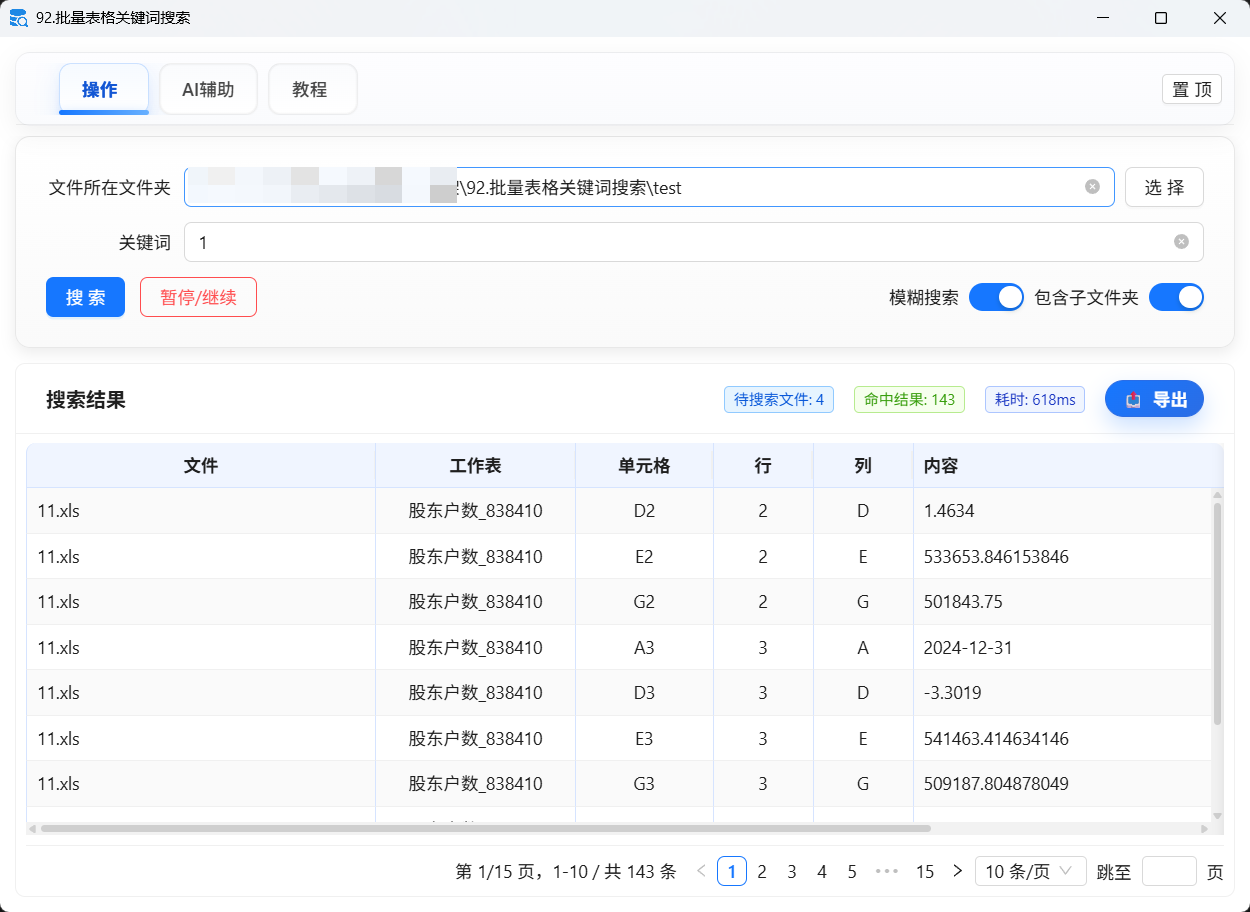Open the 10 条/页 page size dropdown
1250x912 pixels.
(x=1030, y=871)
